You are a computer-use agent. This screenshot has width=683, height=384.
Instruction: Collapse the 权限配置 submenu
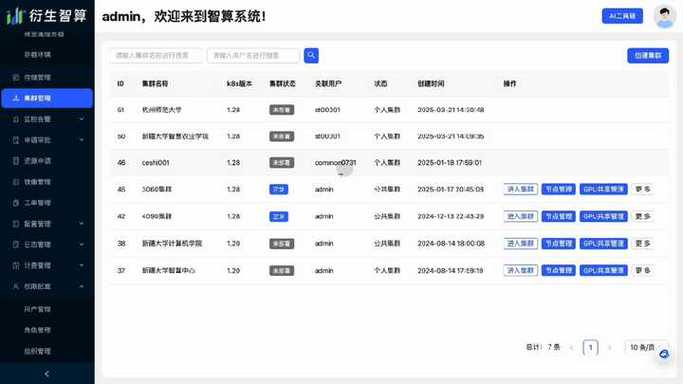click(47, 286)
